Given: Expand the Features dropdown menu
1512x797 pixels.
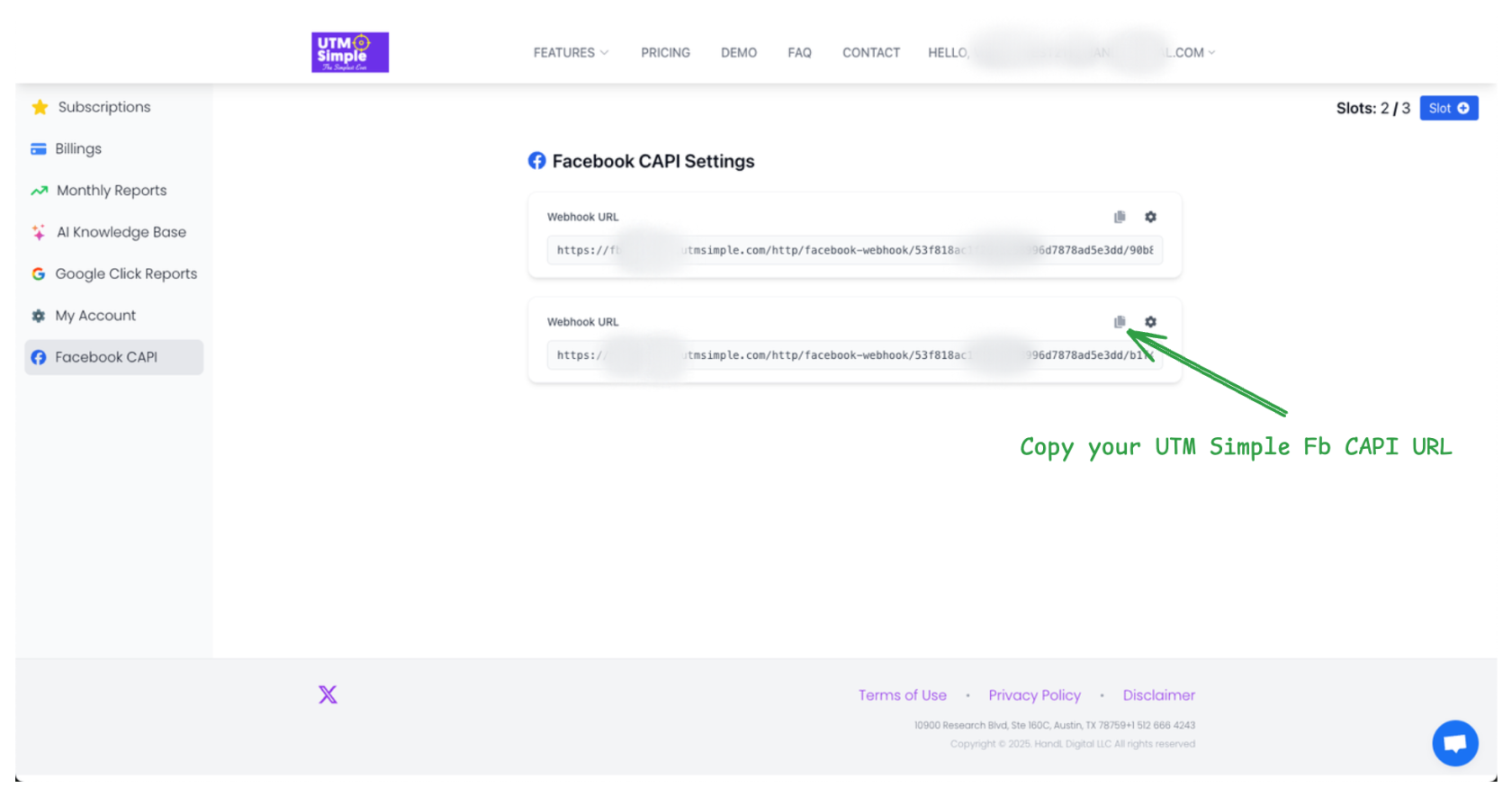Looking at the screenshot, I should click(x=571, y=53).
